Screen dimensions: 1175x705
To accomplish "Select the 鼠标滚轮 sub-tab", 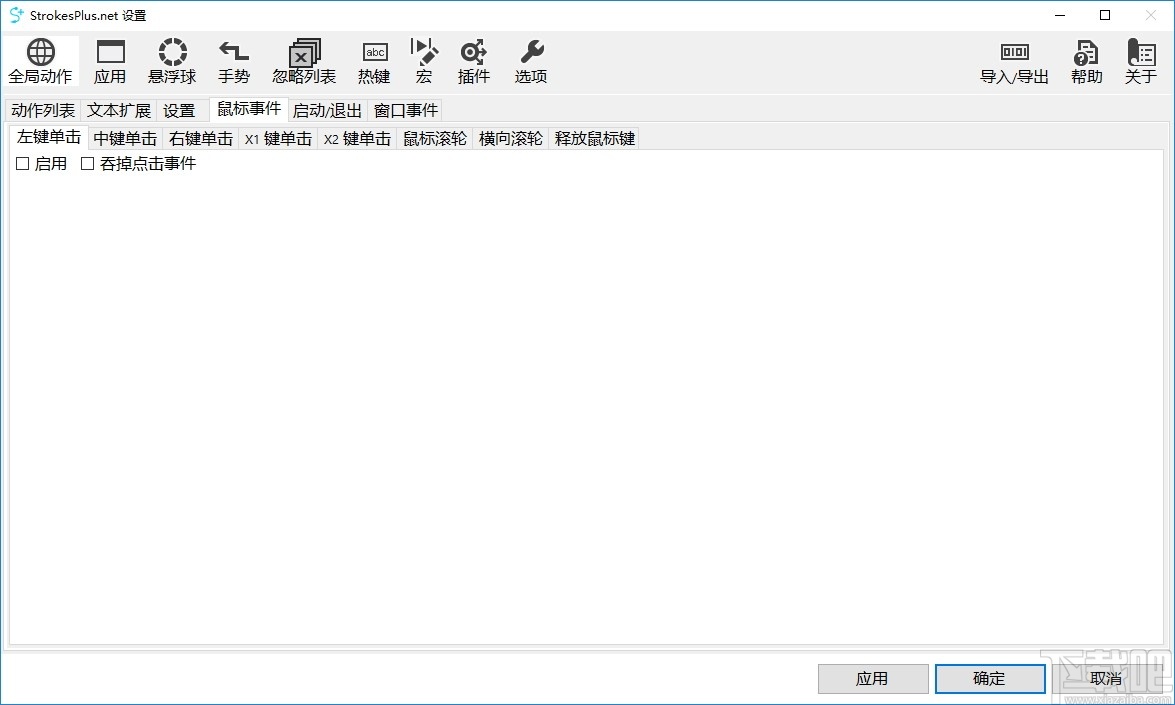I will 435,138.
